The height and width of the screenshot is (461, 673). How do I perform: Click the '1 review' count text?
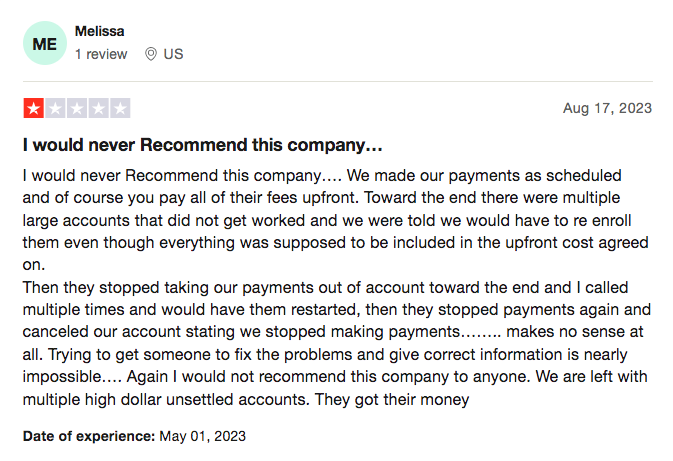[x=101, y=54]
